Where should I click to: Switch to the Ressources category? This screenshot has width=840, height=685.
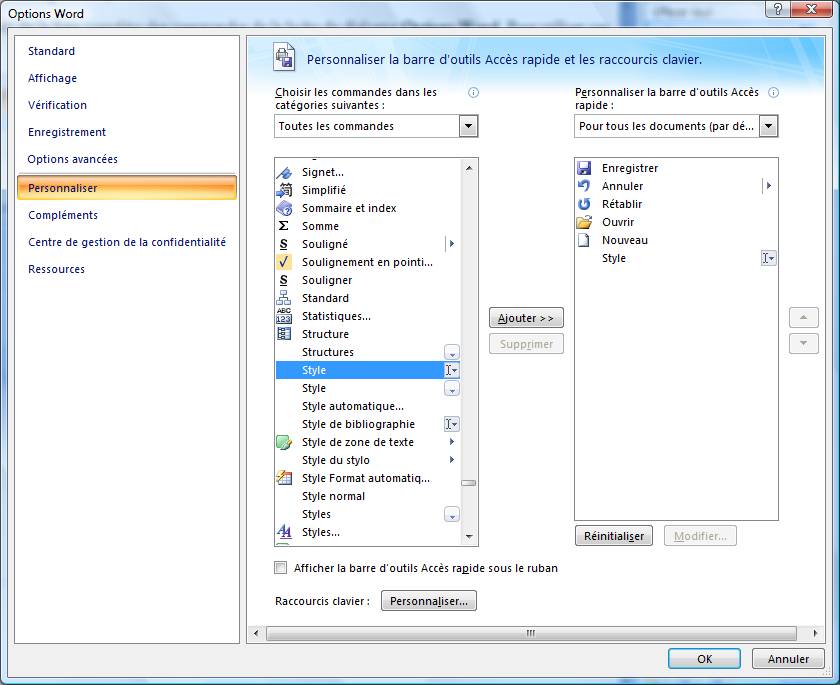point(56,269)
